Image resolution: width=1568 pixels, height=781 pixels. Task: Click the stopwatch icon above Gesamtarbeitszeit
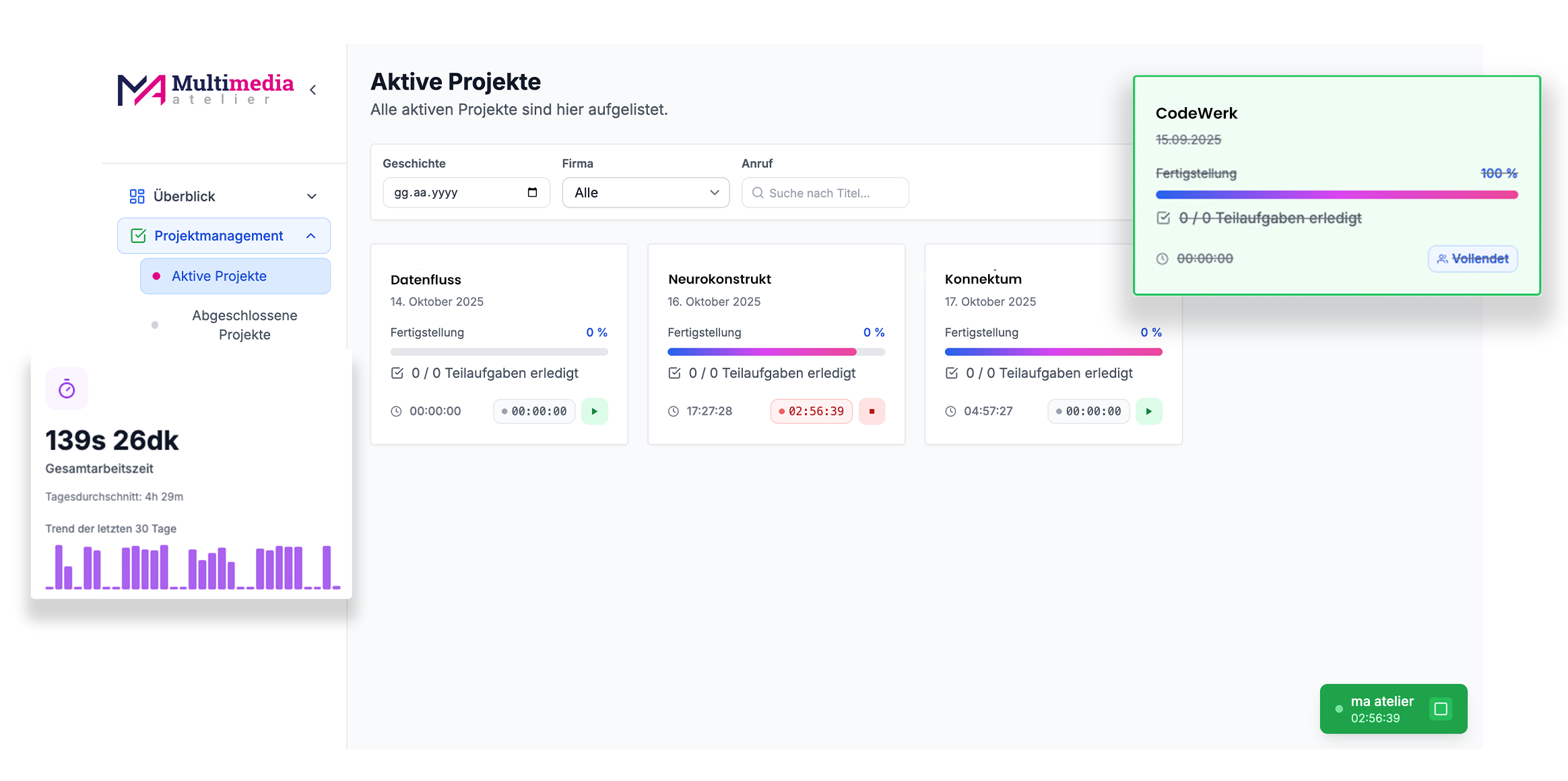pos(66,387)
